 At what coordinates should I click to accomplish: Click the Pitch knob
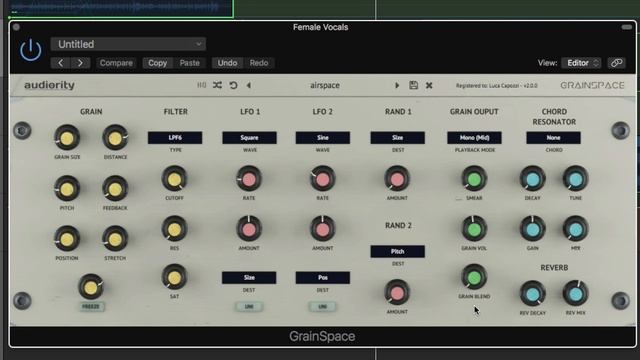pyautogui.click(x=67, y=189)
